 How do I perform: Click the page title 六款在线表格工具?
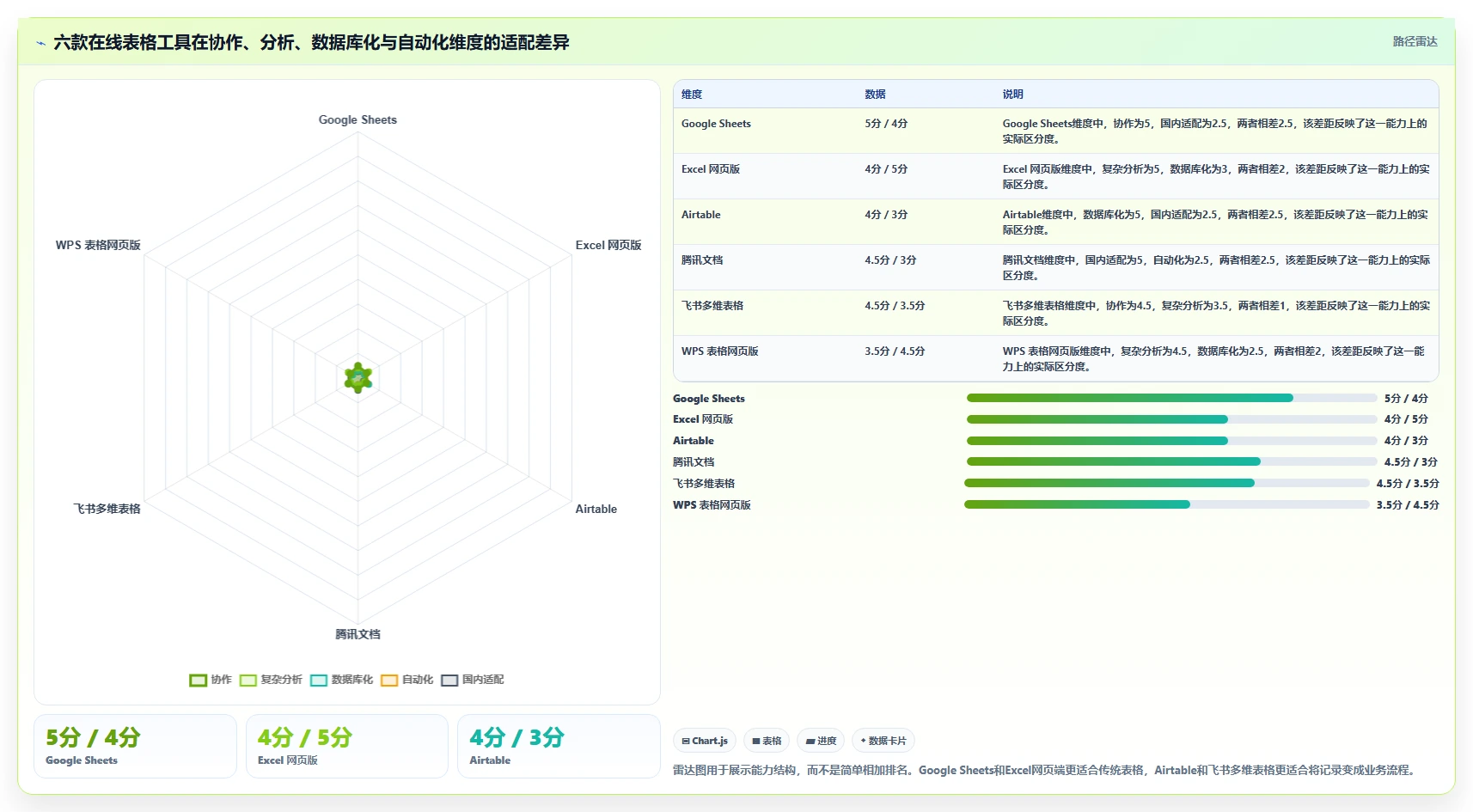point(311,43)
